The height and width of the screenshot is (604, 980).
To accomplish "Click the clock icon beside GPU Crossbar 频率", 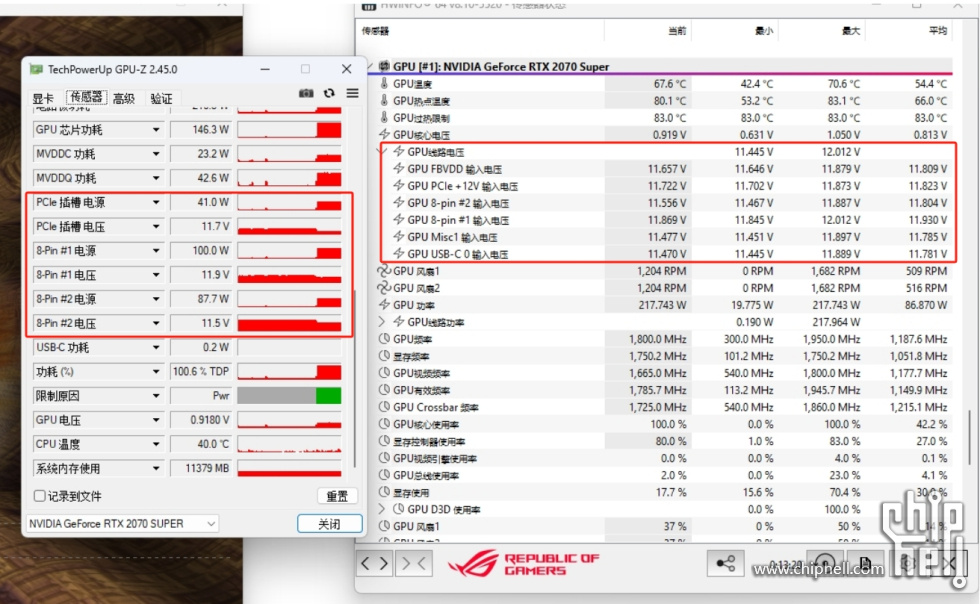I will [384, 407].
